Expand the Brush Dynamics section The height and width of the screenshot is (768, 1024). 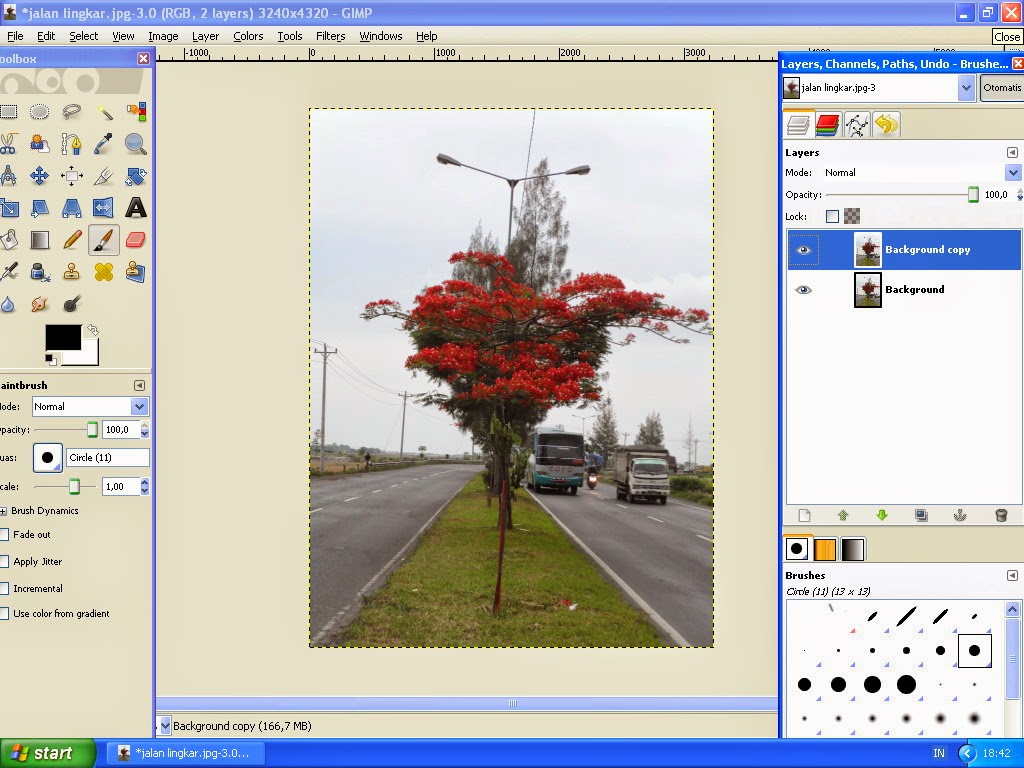[x=3, y=511]
